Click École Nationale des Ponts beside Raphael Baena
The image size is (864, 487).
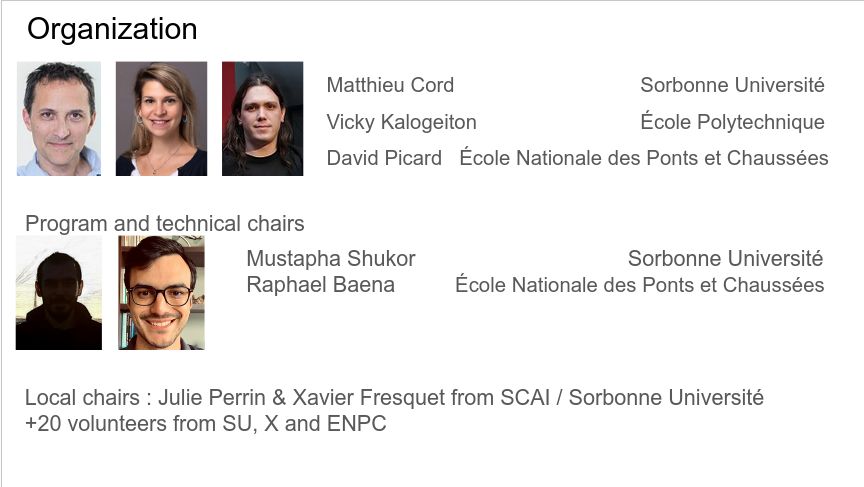pos(639,284)
